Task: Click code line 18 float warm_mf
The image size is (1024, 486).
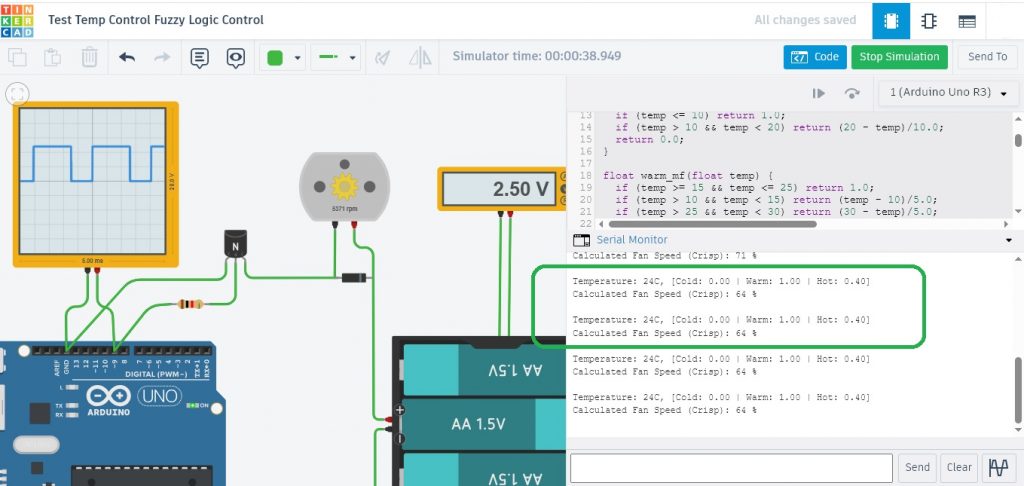Action: (688, 175)
